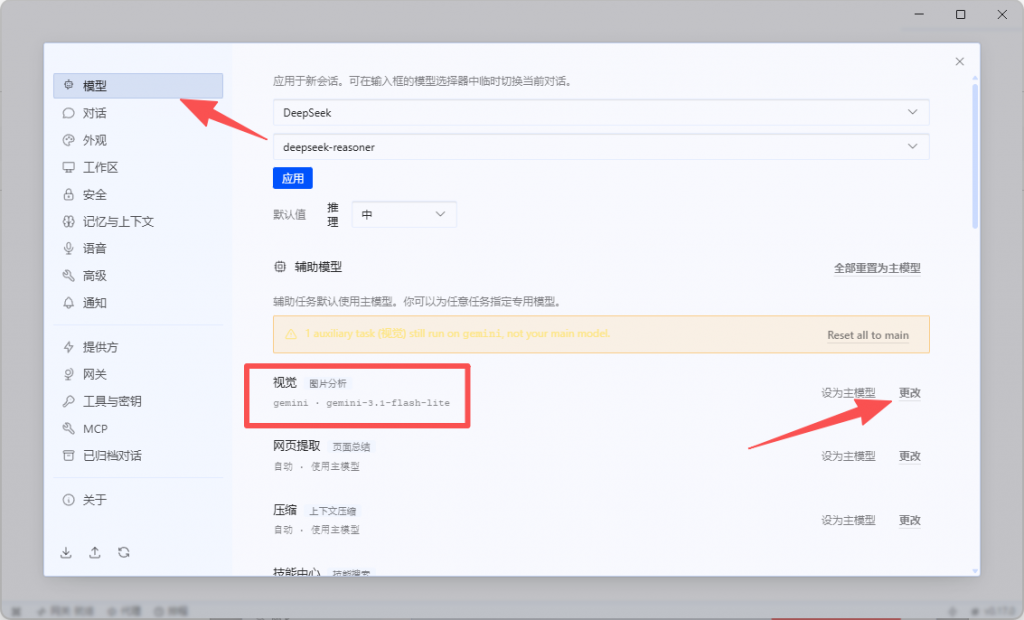Viewport: 1024px width, 620px height.
Task: Maximize the application window
Action: (x=960, y=14)
